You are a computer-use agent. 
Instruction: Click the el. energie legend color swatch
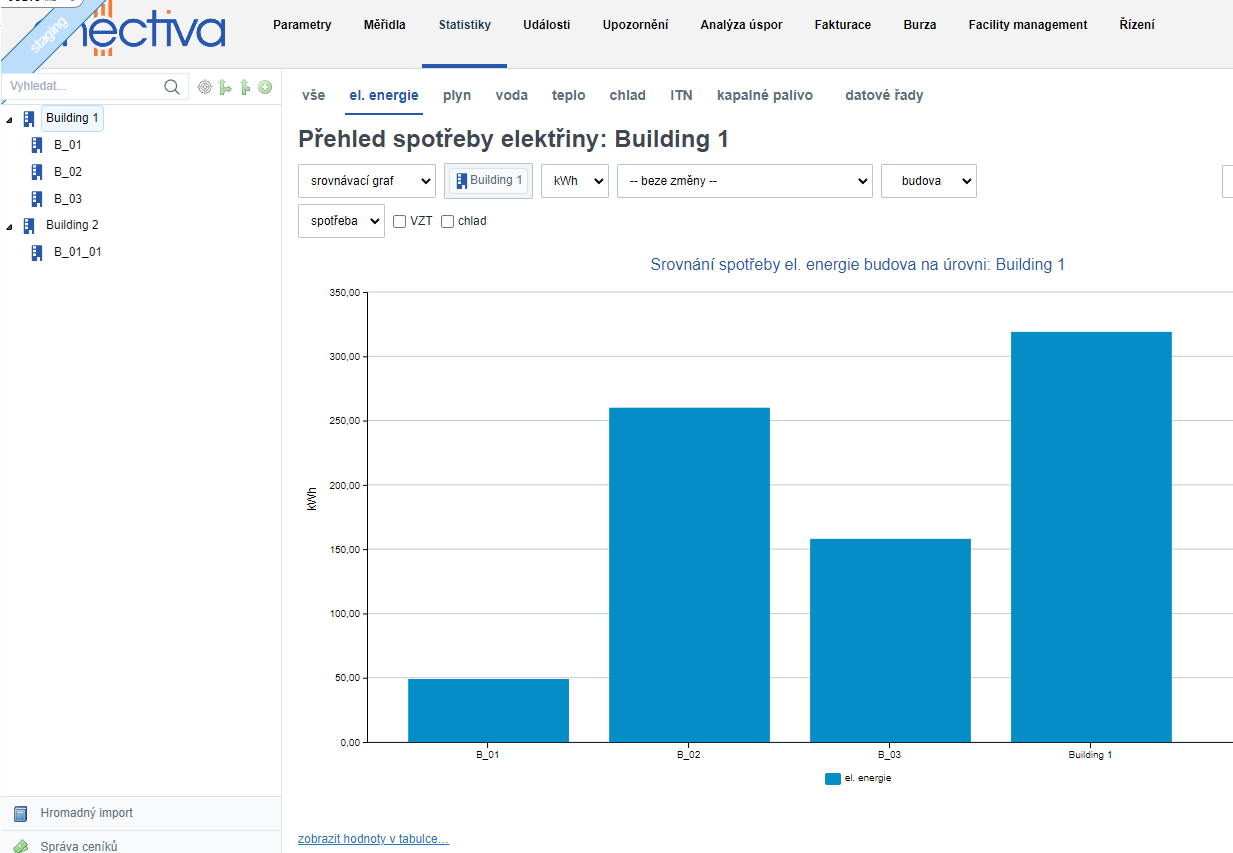[832, 778]
